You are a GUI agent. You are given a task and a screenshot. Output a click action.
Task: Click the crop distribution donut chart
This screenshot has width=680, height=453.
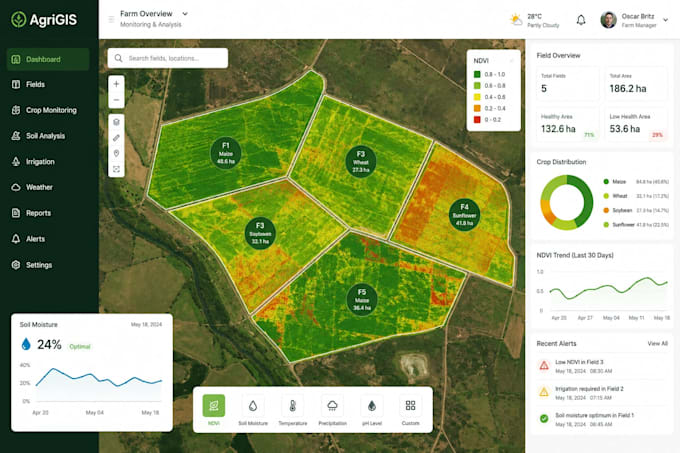click(566, 202)
